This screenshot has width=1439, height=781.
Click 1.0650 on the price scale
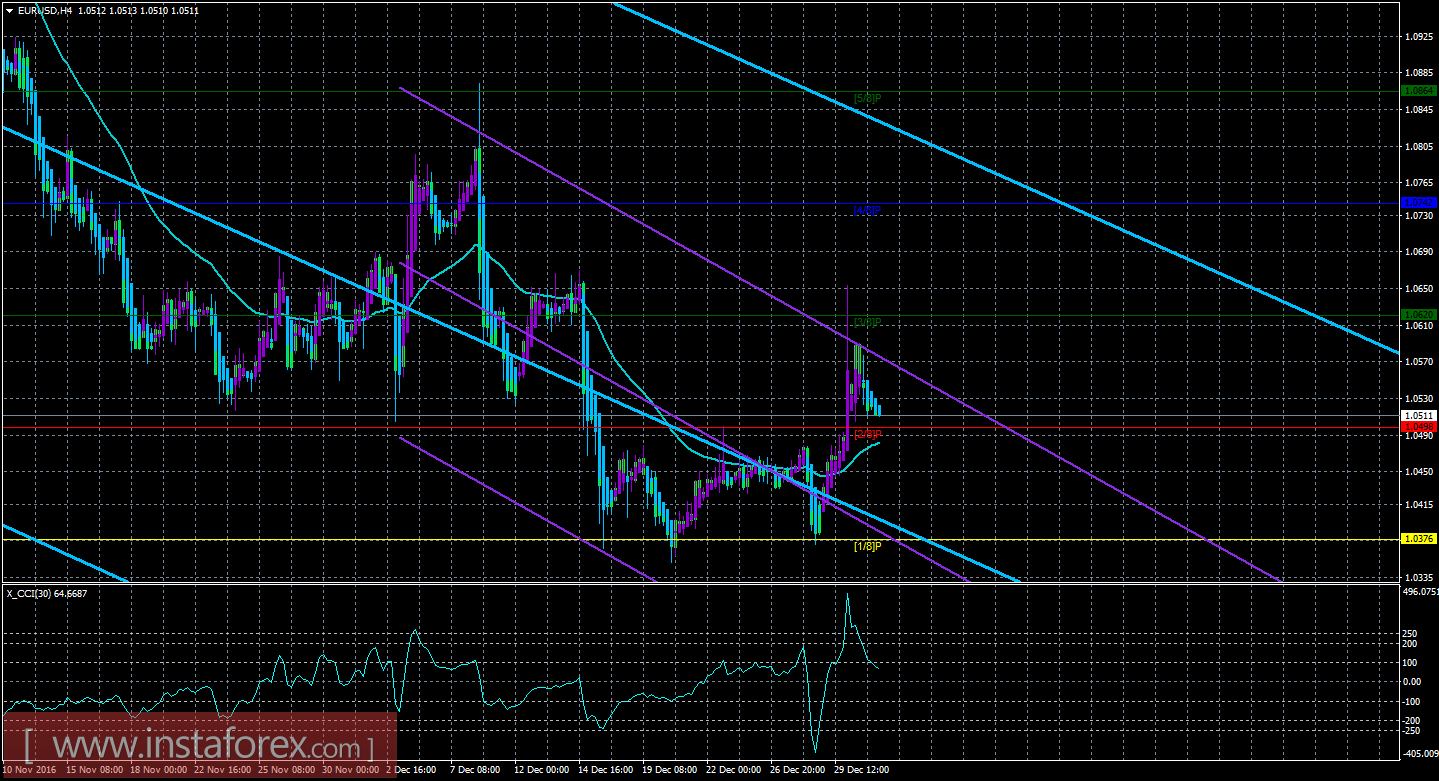[x=1420, y=289]
